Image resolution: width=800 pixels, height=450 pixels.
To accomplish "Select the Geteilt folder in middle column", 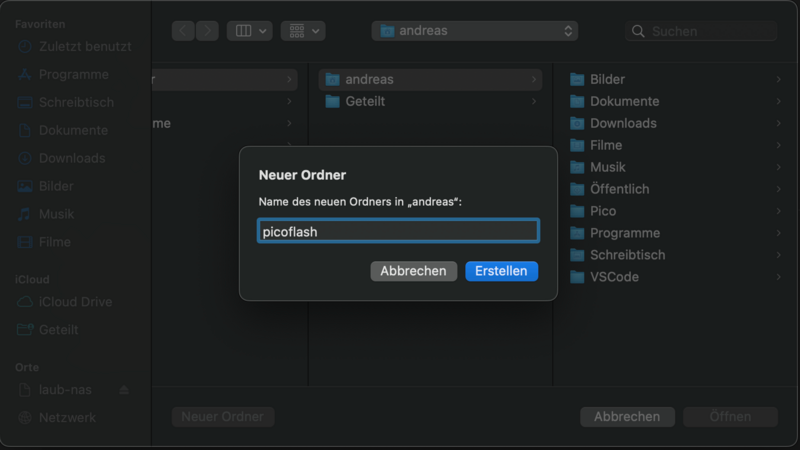I will tap(365, 101).
